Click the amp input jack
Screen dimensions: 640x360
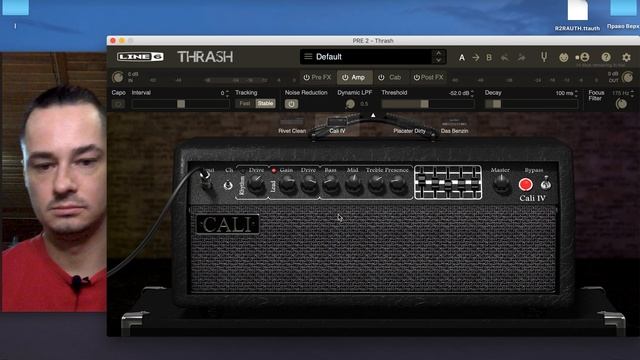coord(206,178)
